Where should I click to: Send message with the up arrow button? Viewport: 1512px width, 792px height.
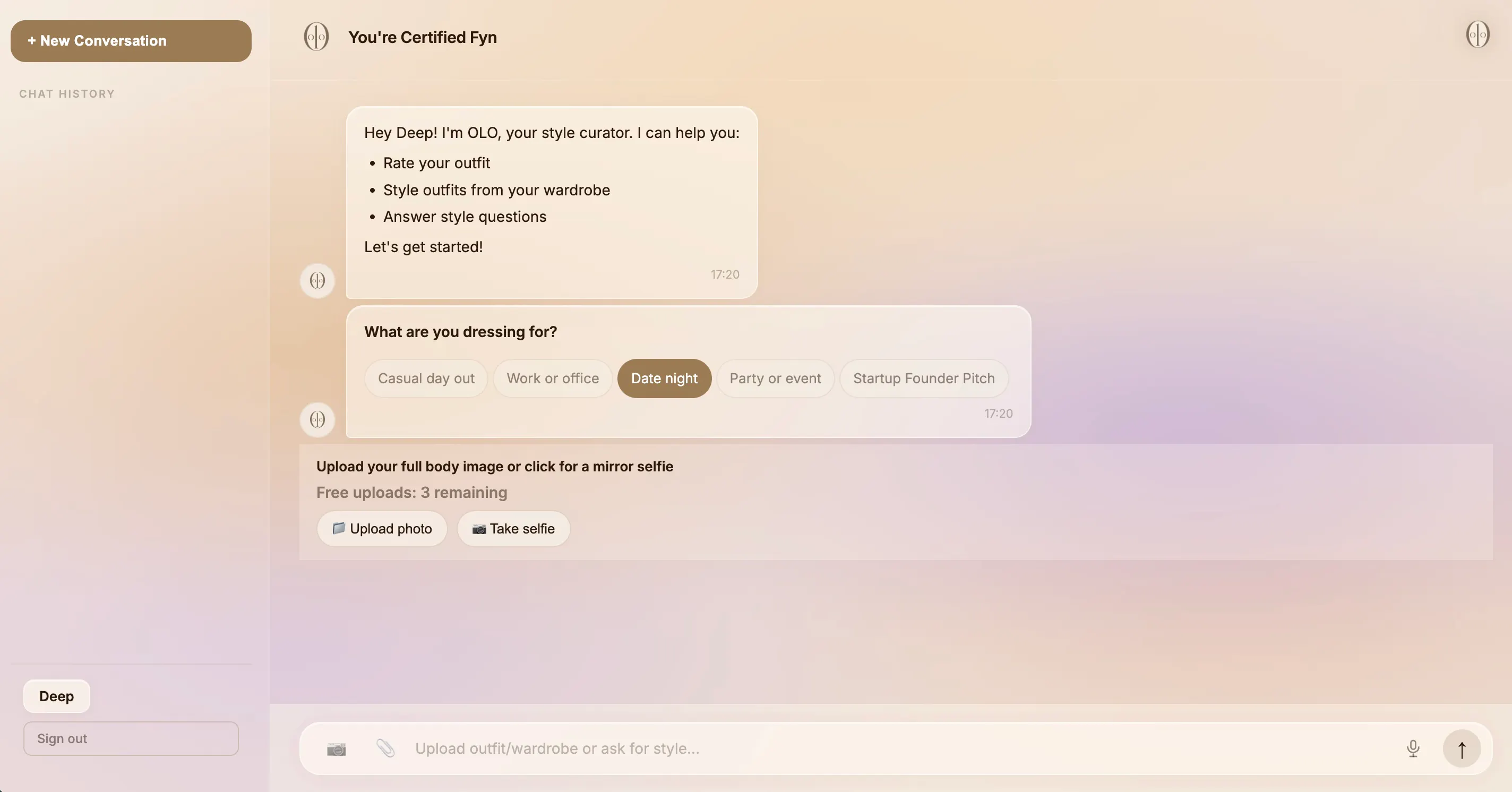1462,748
